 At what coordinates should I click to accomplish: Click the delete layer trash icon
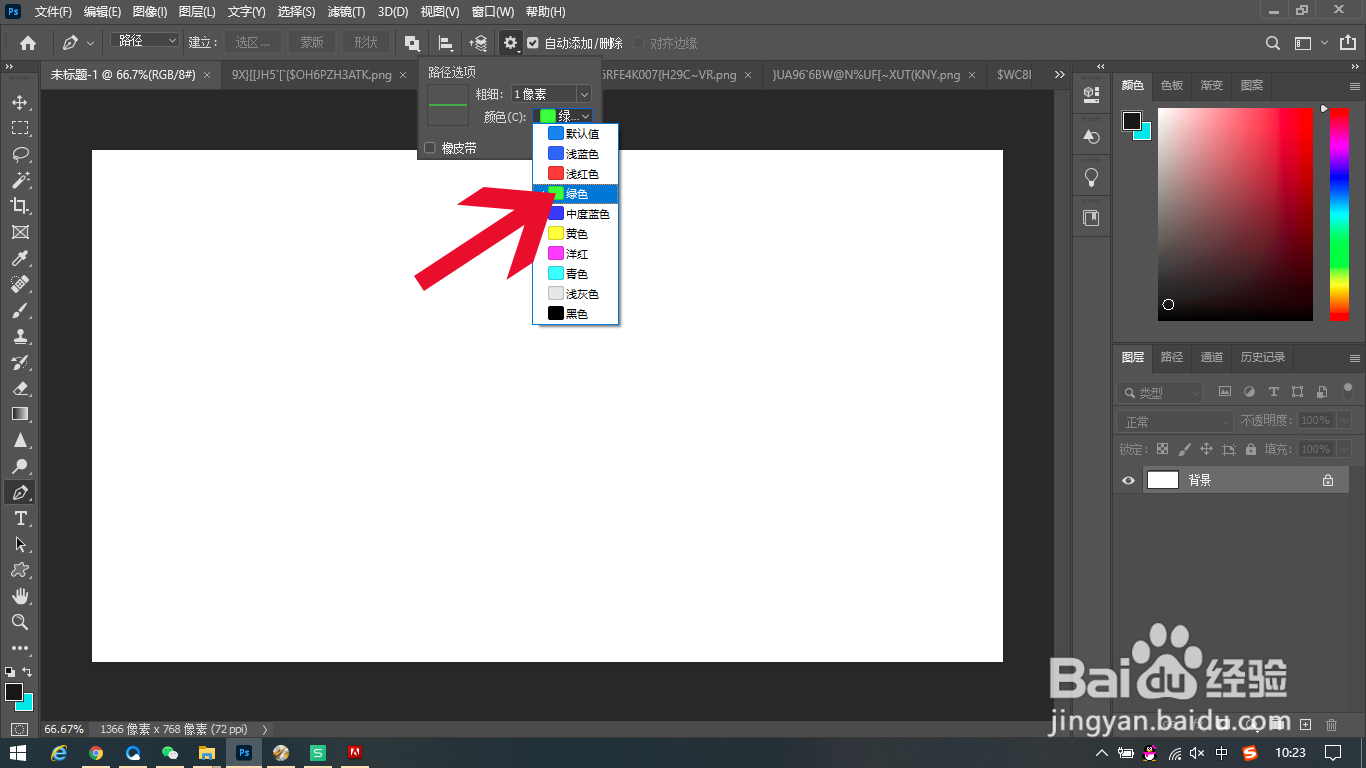pos(1331,724)
